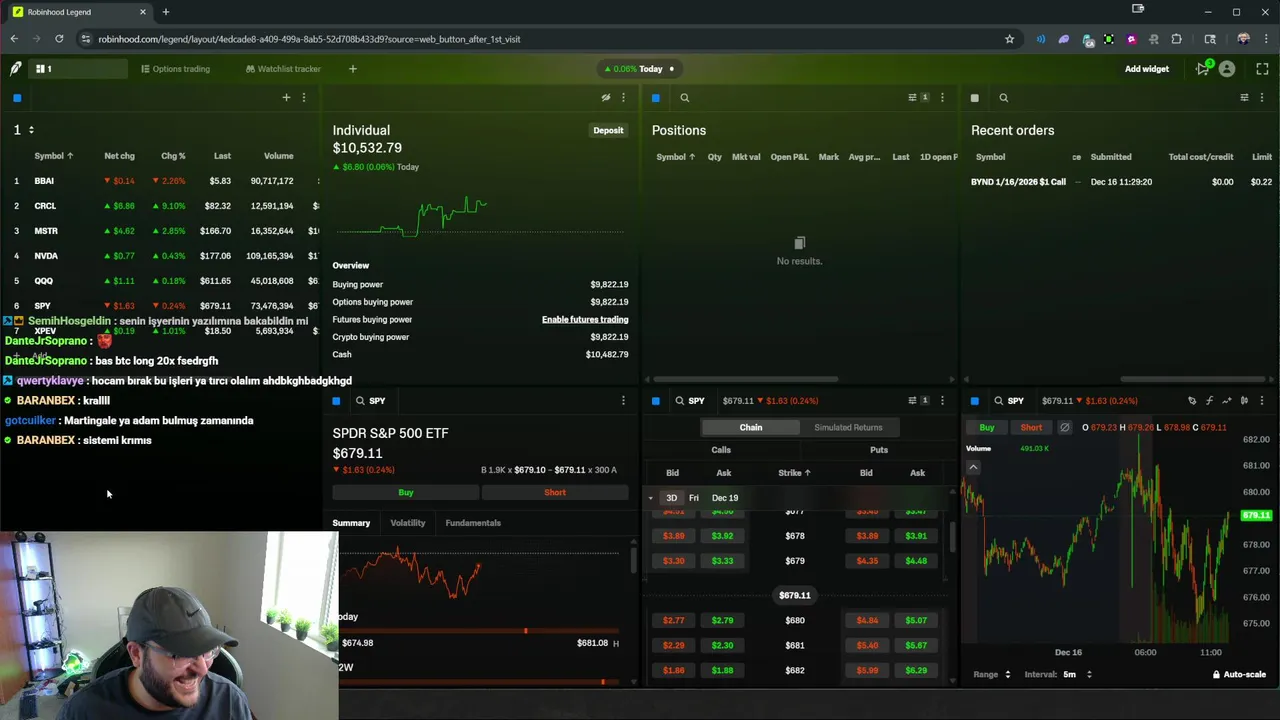Click Buy in SPDR quote widget
Viewport: 1280px width, 720px height.
405,493
